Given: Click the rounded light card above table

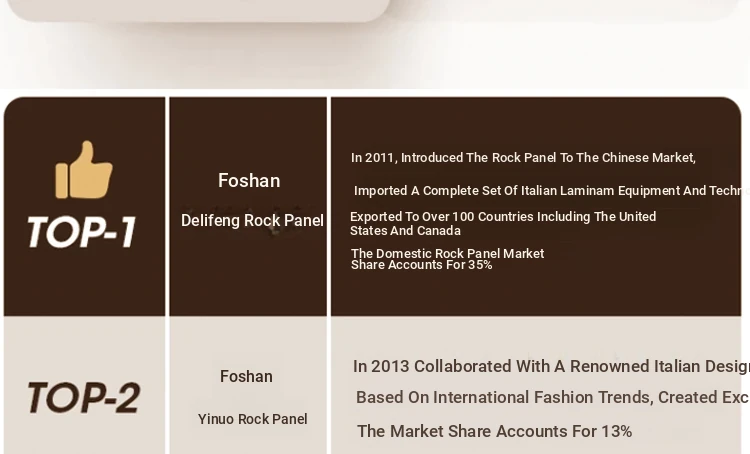Looking at the screenshot, I should pyautogui.click(x=199, y=10).
